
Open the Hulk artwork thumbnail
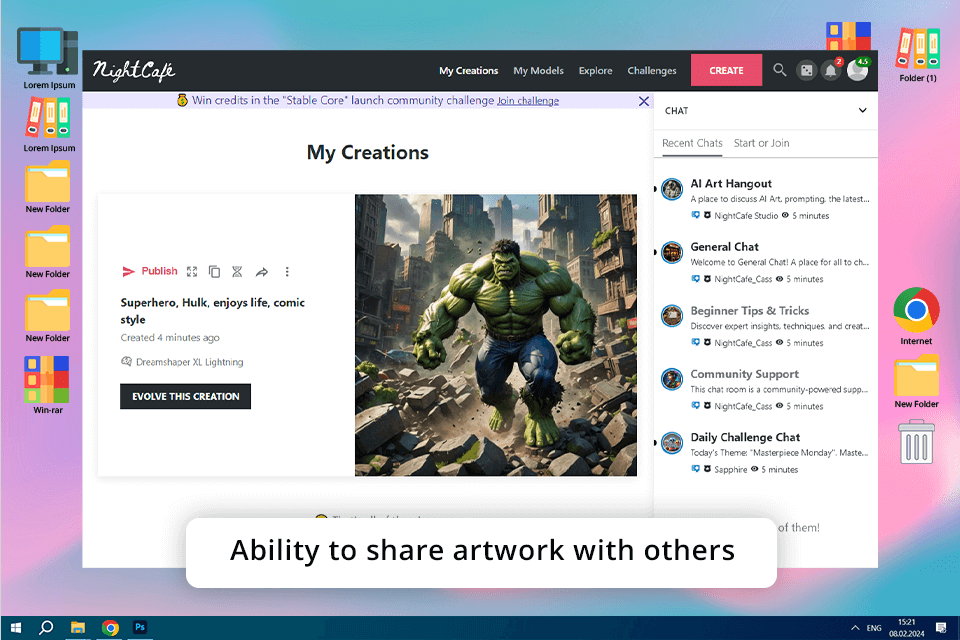tap(496, 335)
